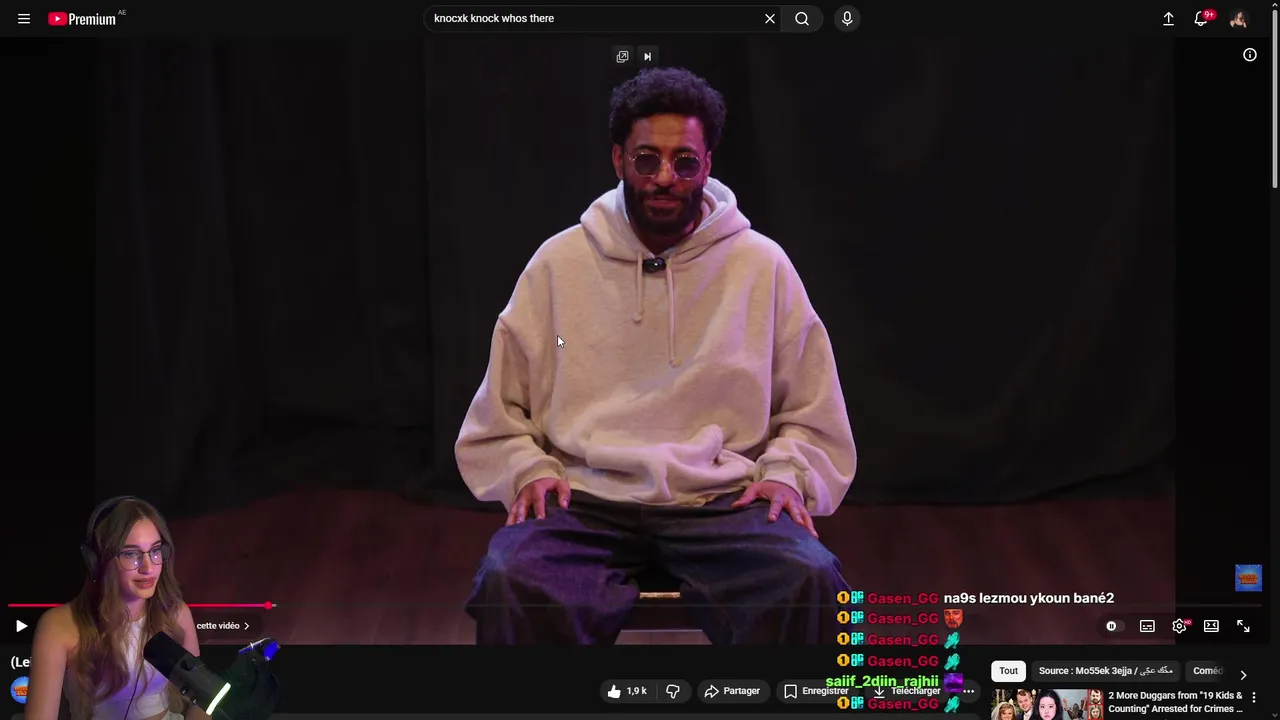This screenshot has width=1280, height=720.
Task: Open the three-dot more actions menu
Action: (x=968, y=691)
